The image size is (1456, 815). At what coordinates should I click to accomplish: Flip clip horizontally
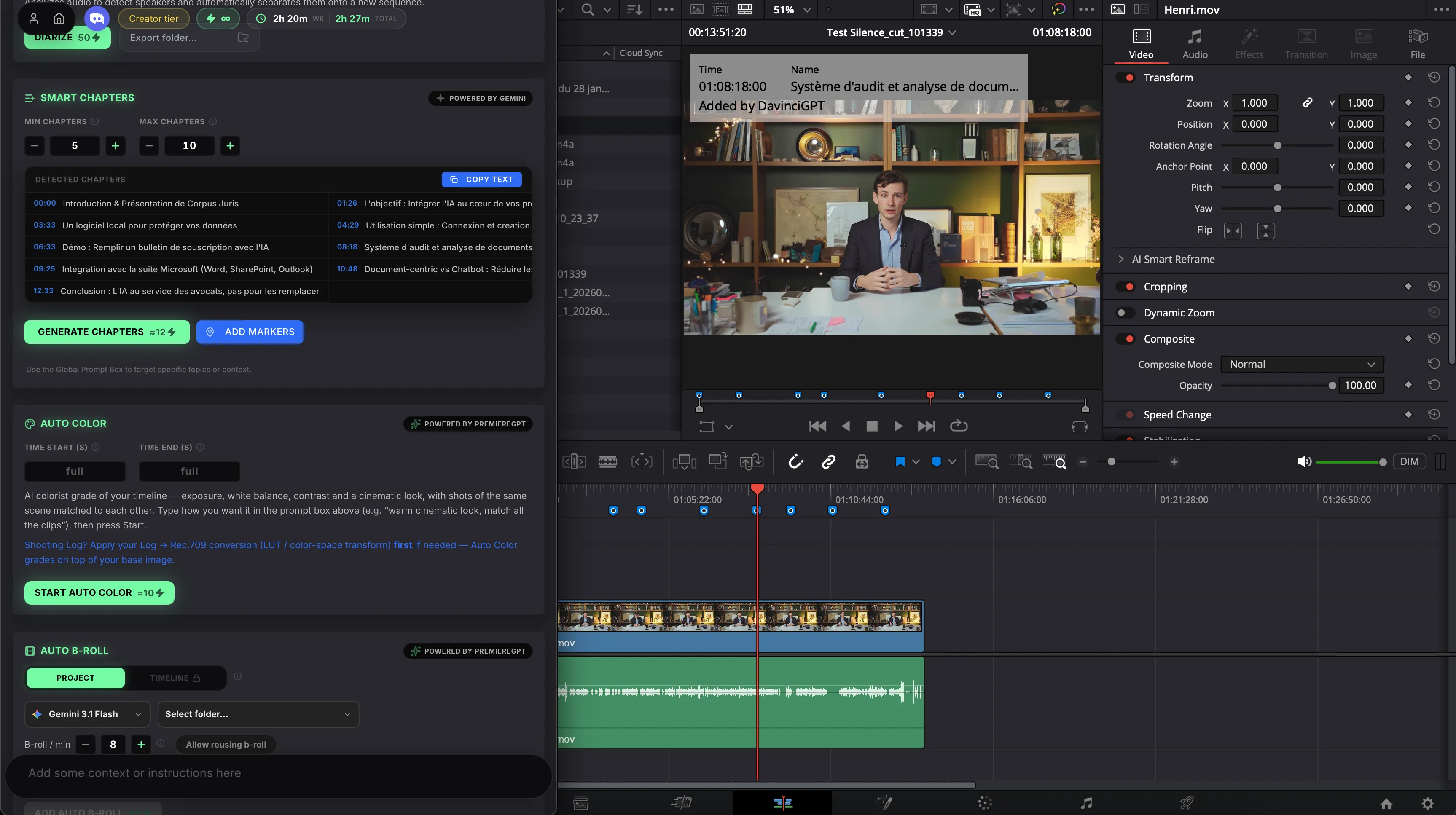1233,231
